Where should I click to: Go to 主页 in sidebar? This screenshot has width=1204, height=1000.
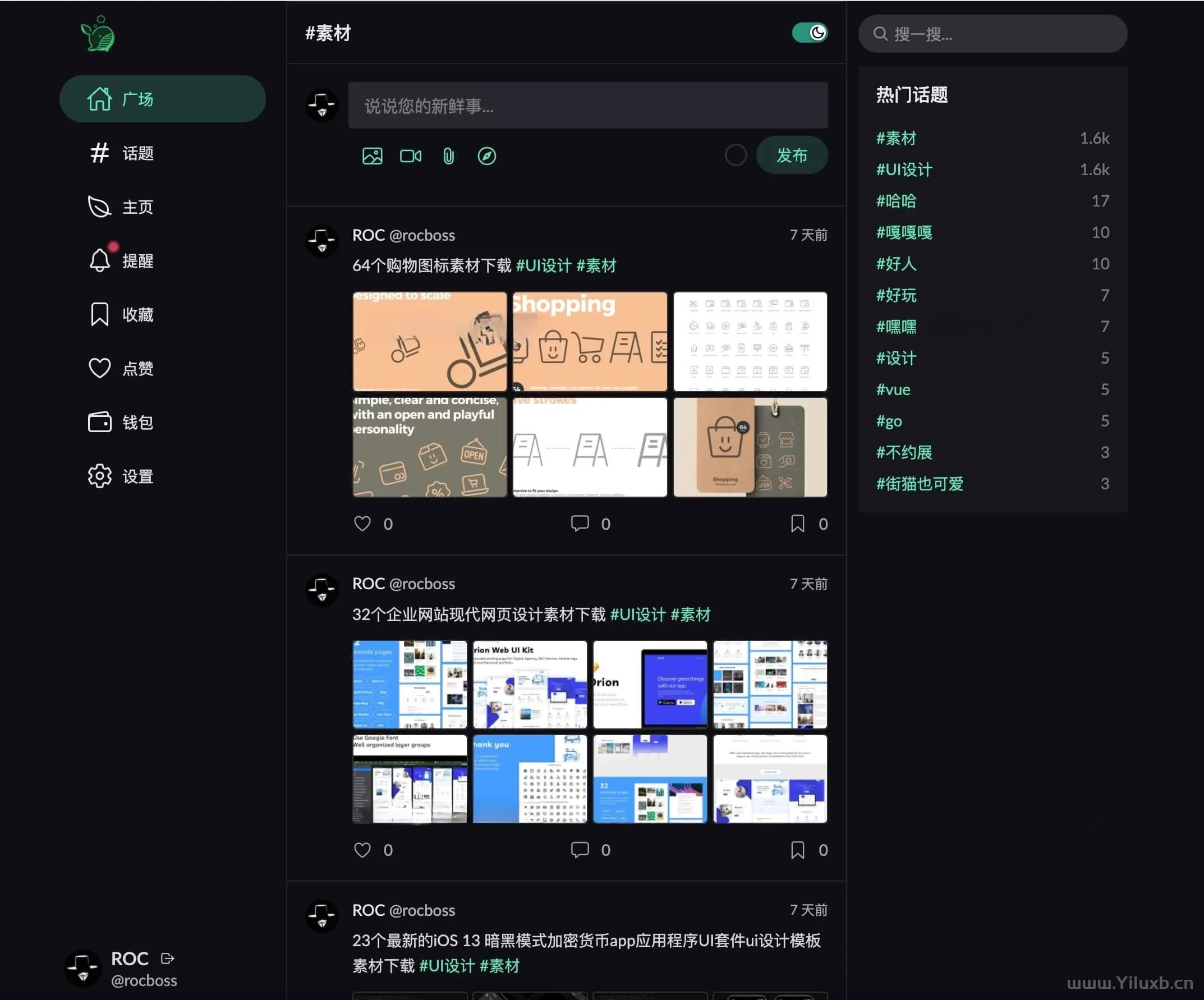pos(121,207)
